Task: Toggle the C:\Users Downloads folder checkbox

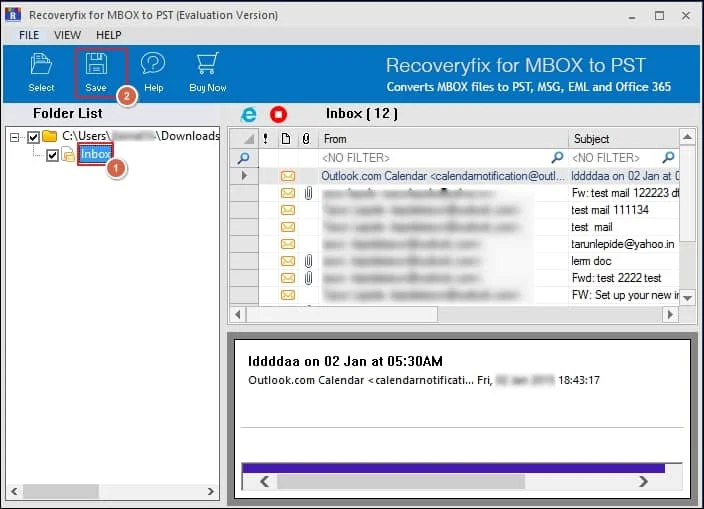Action: coord(33,137)
